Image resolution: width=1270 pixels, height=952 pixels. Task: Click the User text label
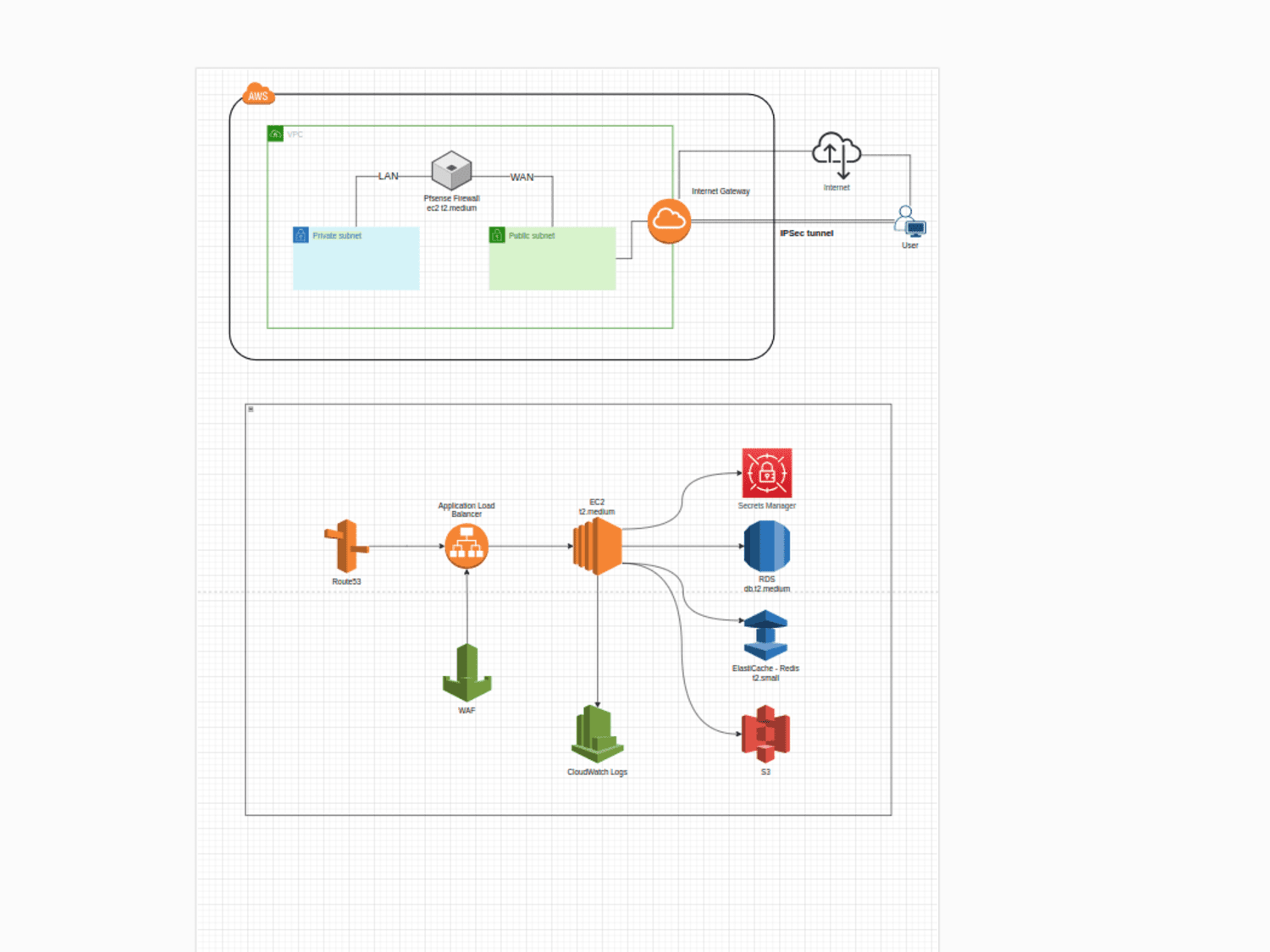910,245
